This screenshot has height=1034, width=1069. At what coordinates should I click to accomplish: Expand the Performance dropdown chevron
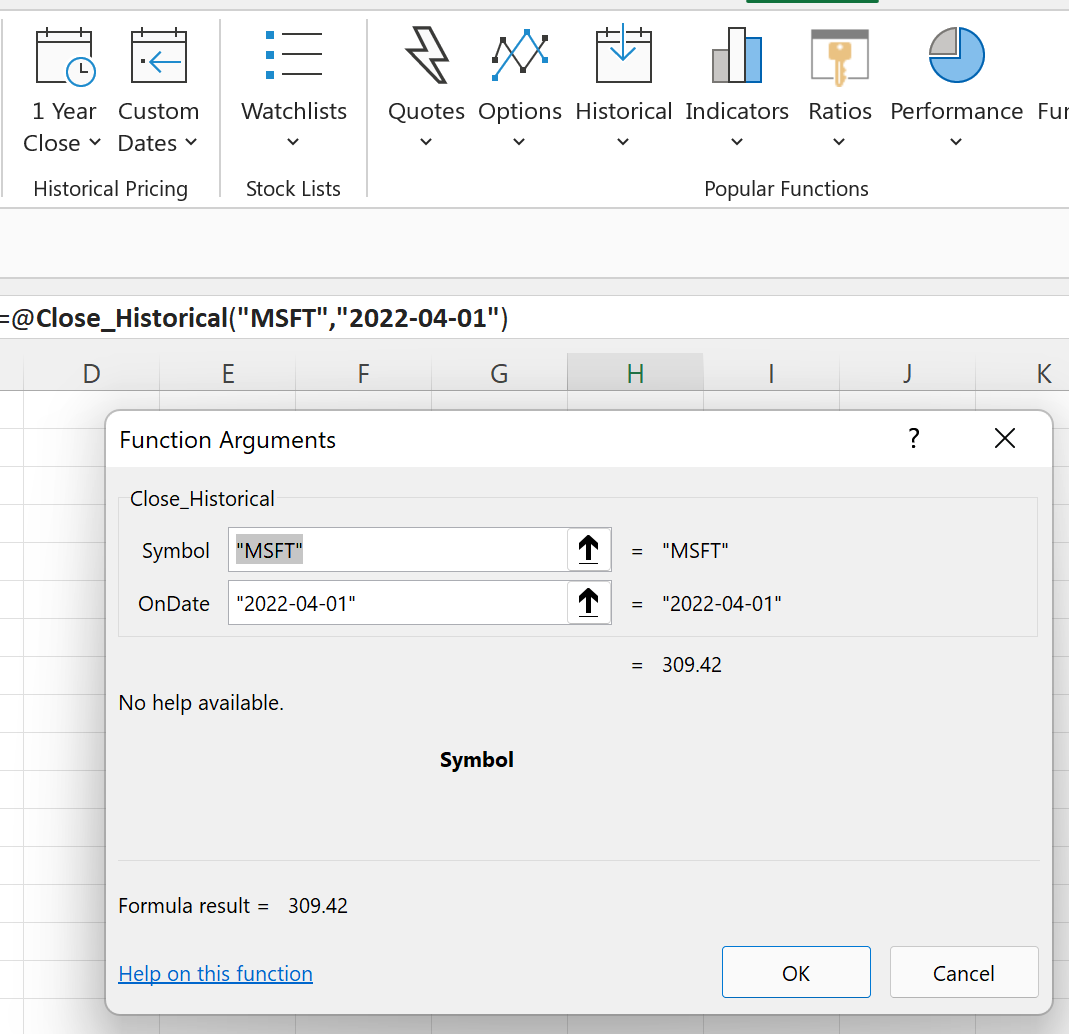(x=956, y=142)
